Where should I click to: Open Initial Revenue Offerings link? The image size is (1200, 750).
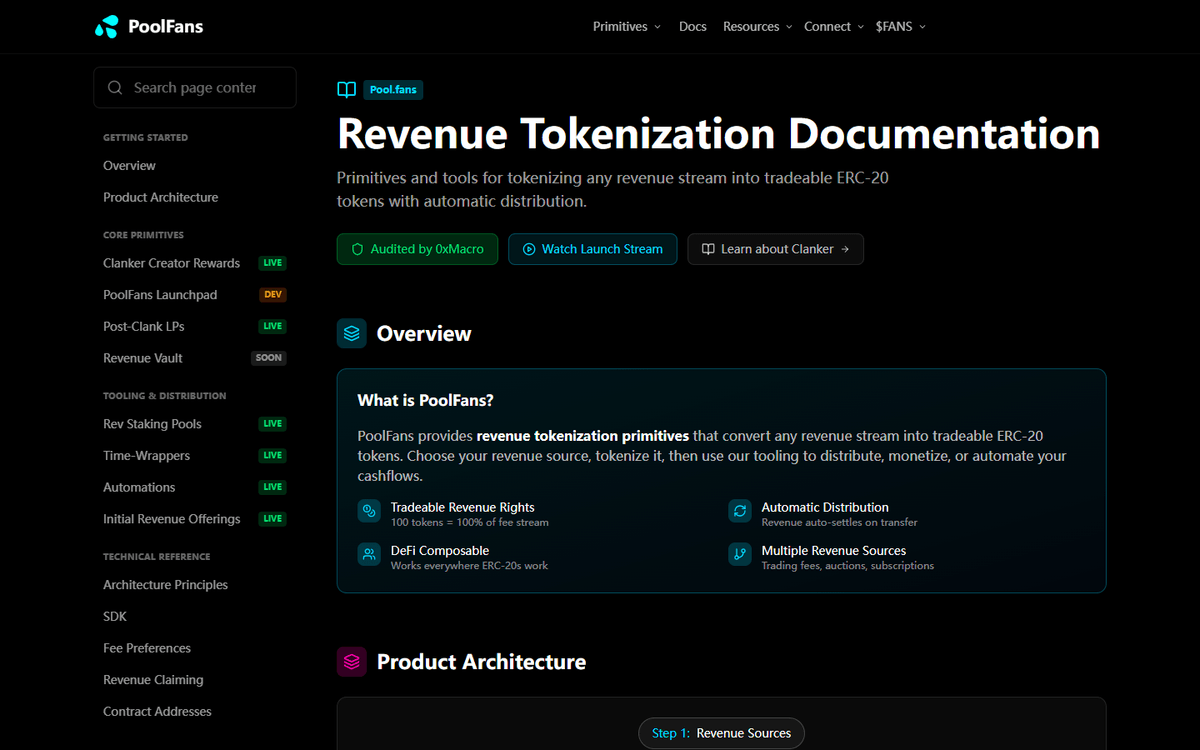click(172, 519)
